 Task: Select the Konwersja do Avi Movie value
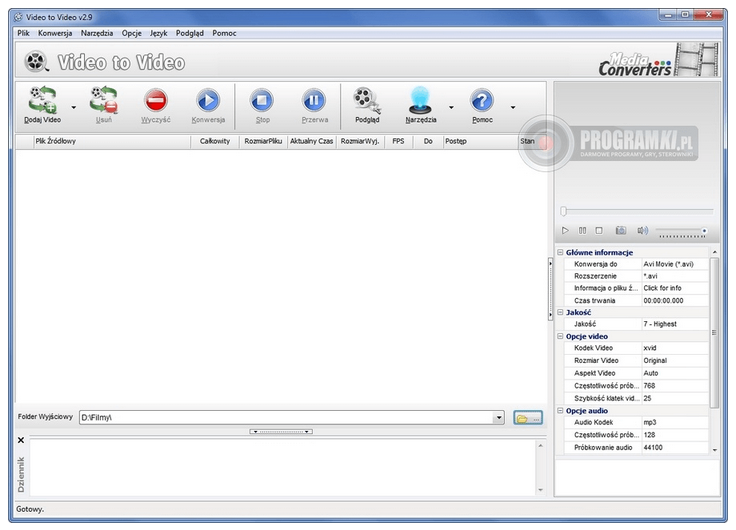[x=675, y=264]
